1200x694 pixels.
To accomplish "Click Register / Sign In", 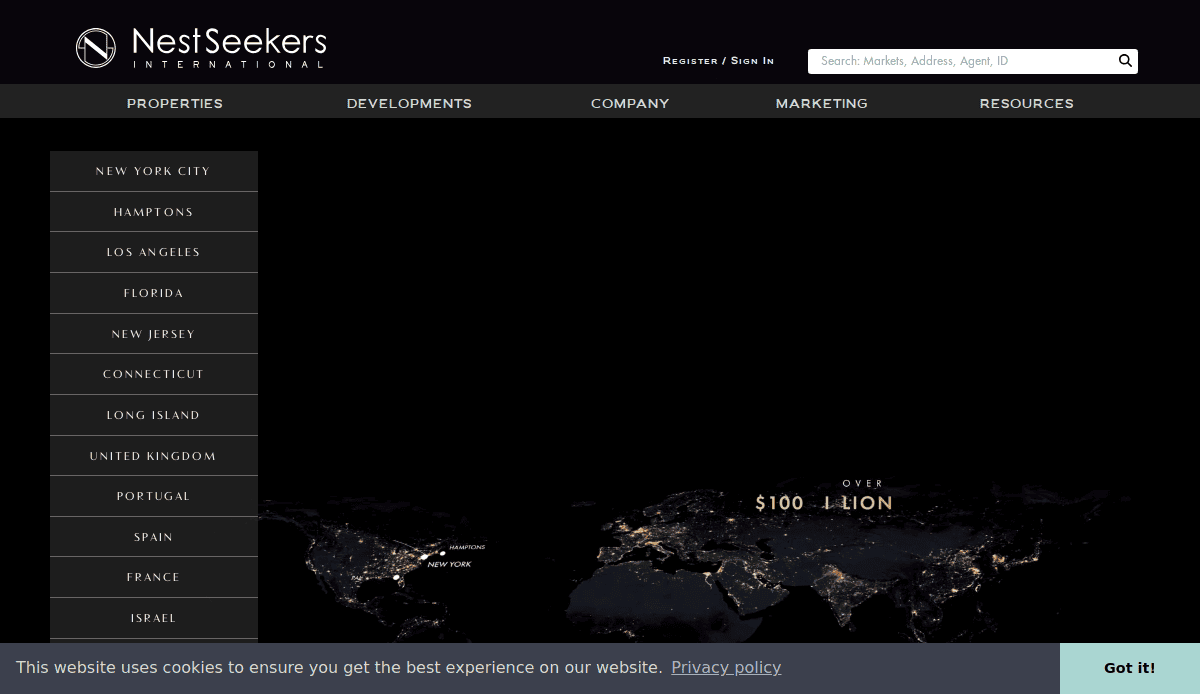I will (718, 60).
